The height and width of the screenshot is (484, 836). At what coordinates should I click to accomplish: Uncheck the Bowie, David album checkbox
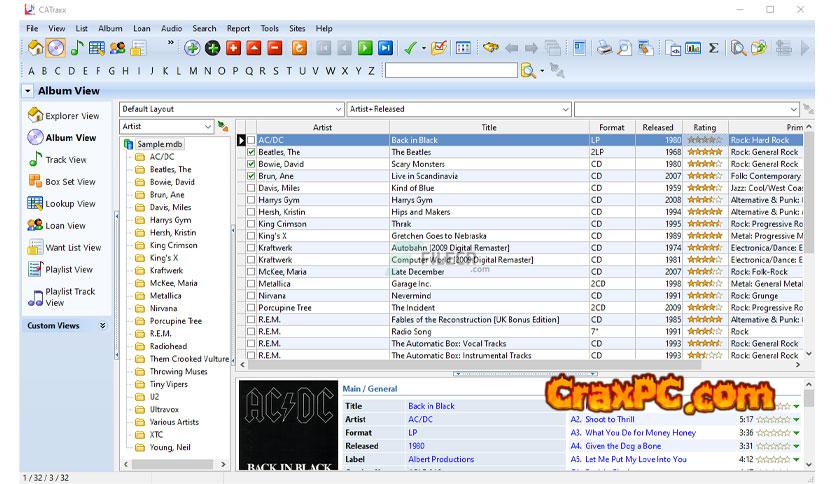pyautogui.click(x=251, y=164)
